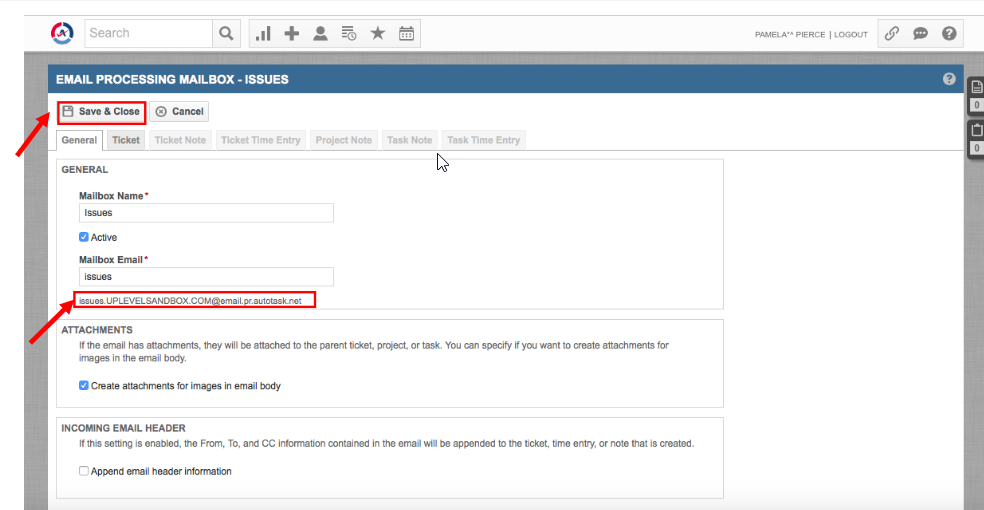Open the Create plus icon menu
This screenshot has width=984, height=510.
(x=291, y=33)
